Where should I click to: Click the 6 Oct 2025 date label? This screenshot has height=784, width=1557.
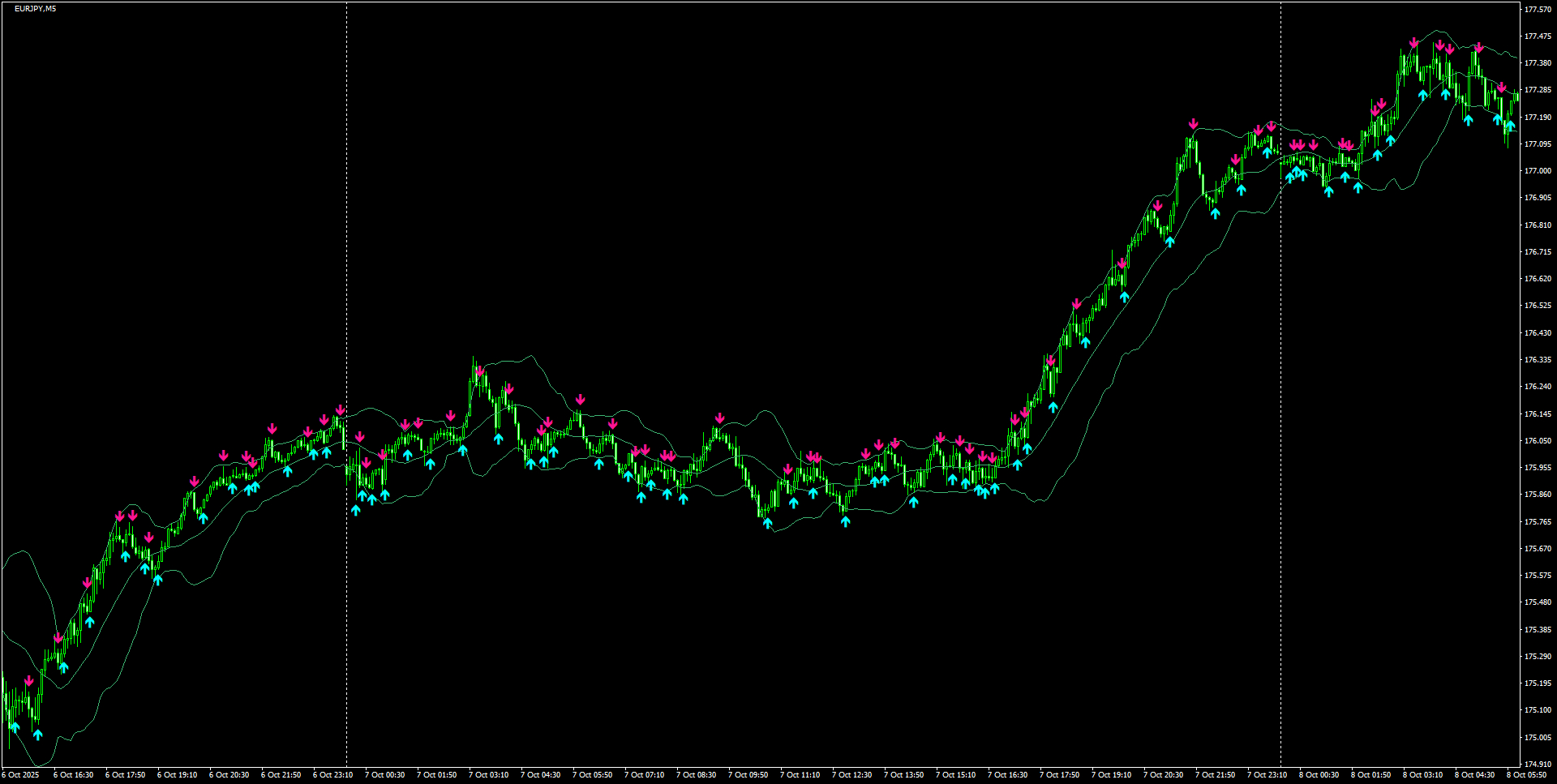[x=22, y=774]
